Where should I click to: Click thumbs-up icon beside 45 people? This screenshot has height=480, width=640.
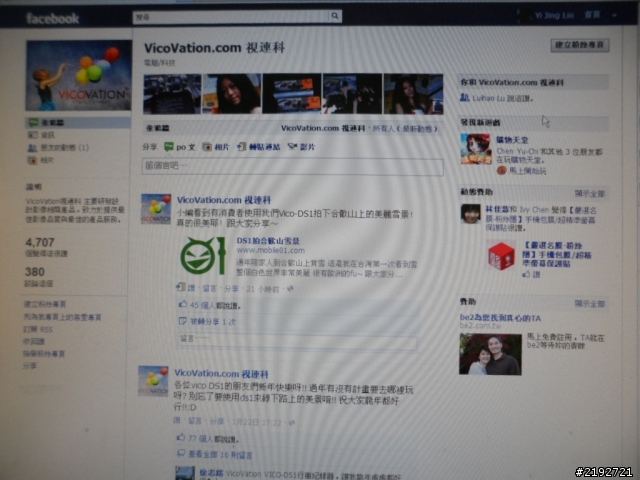(x=183, y=304)
